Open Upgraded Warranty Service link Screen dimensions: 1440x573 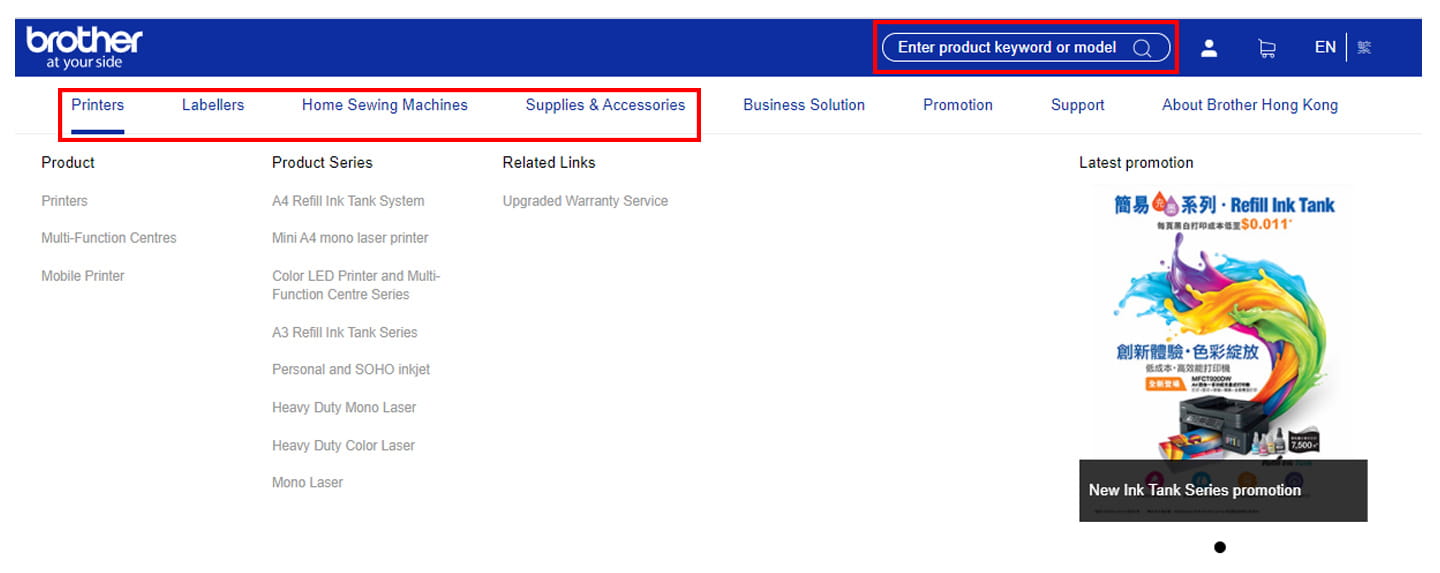tap(585, 201)
